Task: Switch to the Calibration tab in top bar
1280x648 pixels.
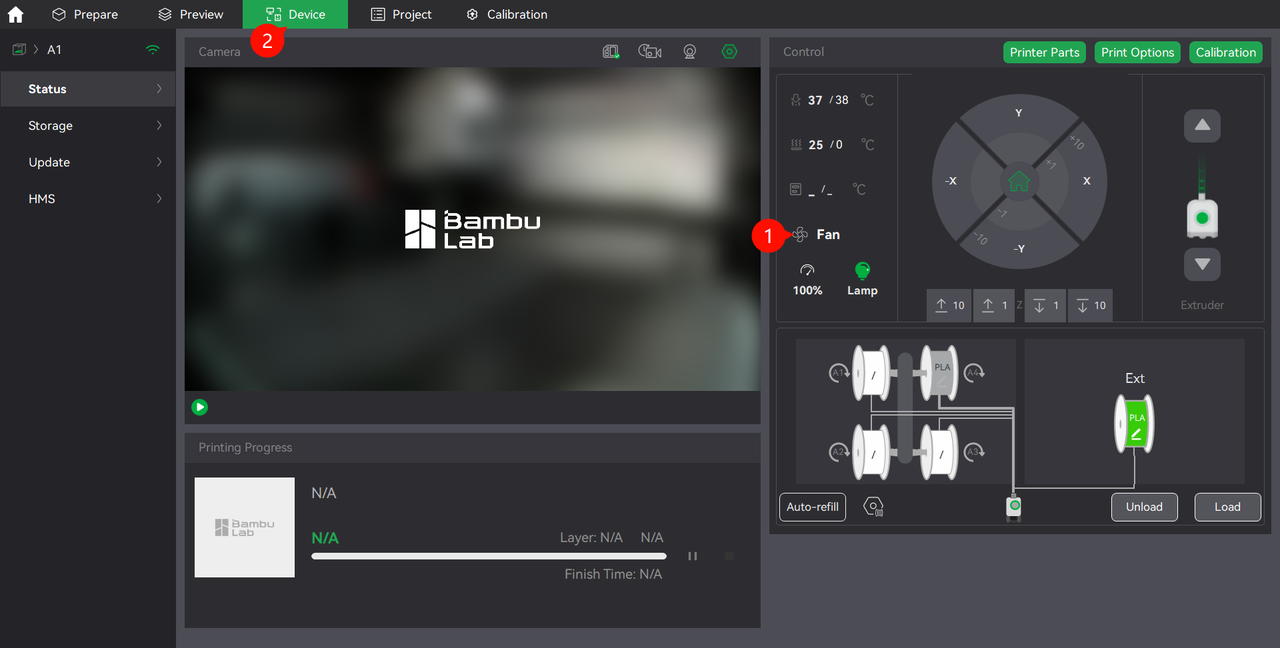Action: pos(506,14)
